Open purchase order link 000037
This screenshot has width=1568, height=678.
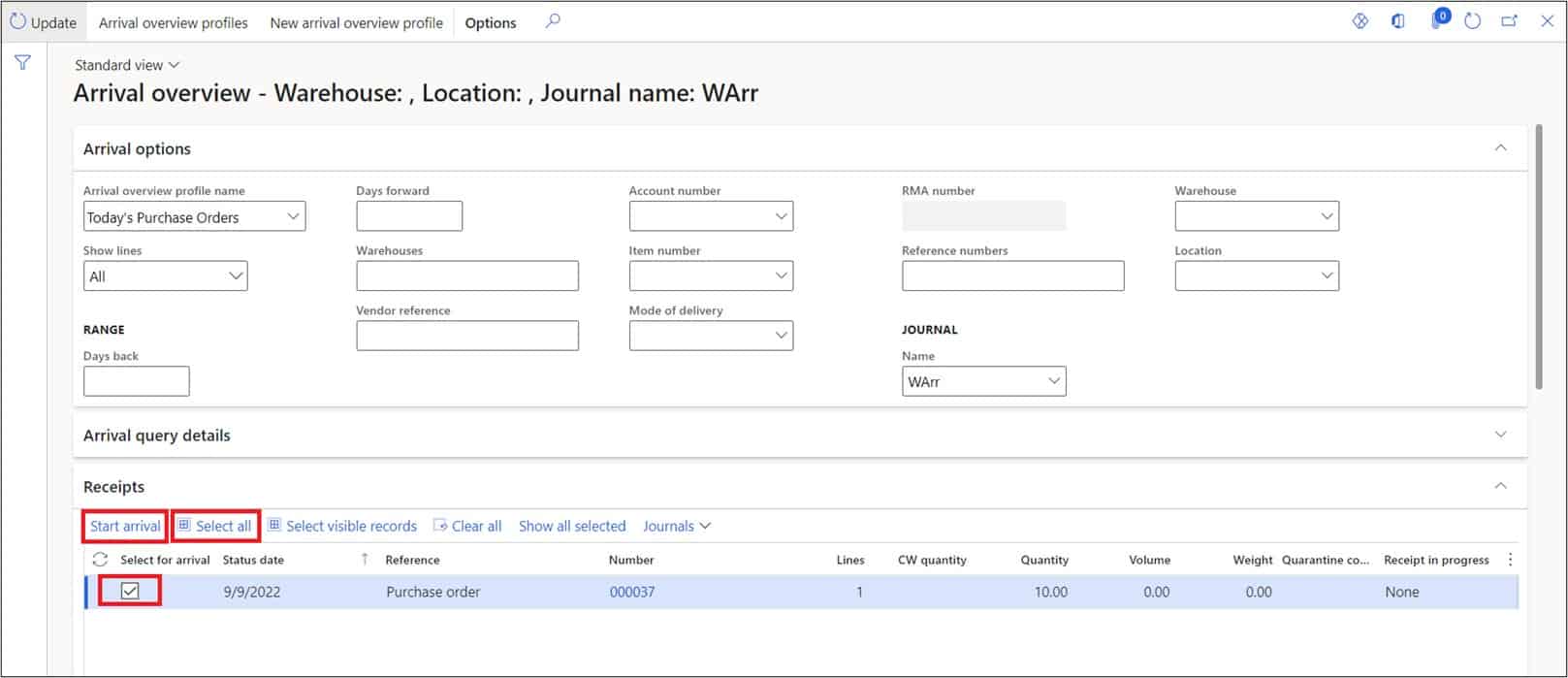click(x=631, y=592)
